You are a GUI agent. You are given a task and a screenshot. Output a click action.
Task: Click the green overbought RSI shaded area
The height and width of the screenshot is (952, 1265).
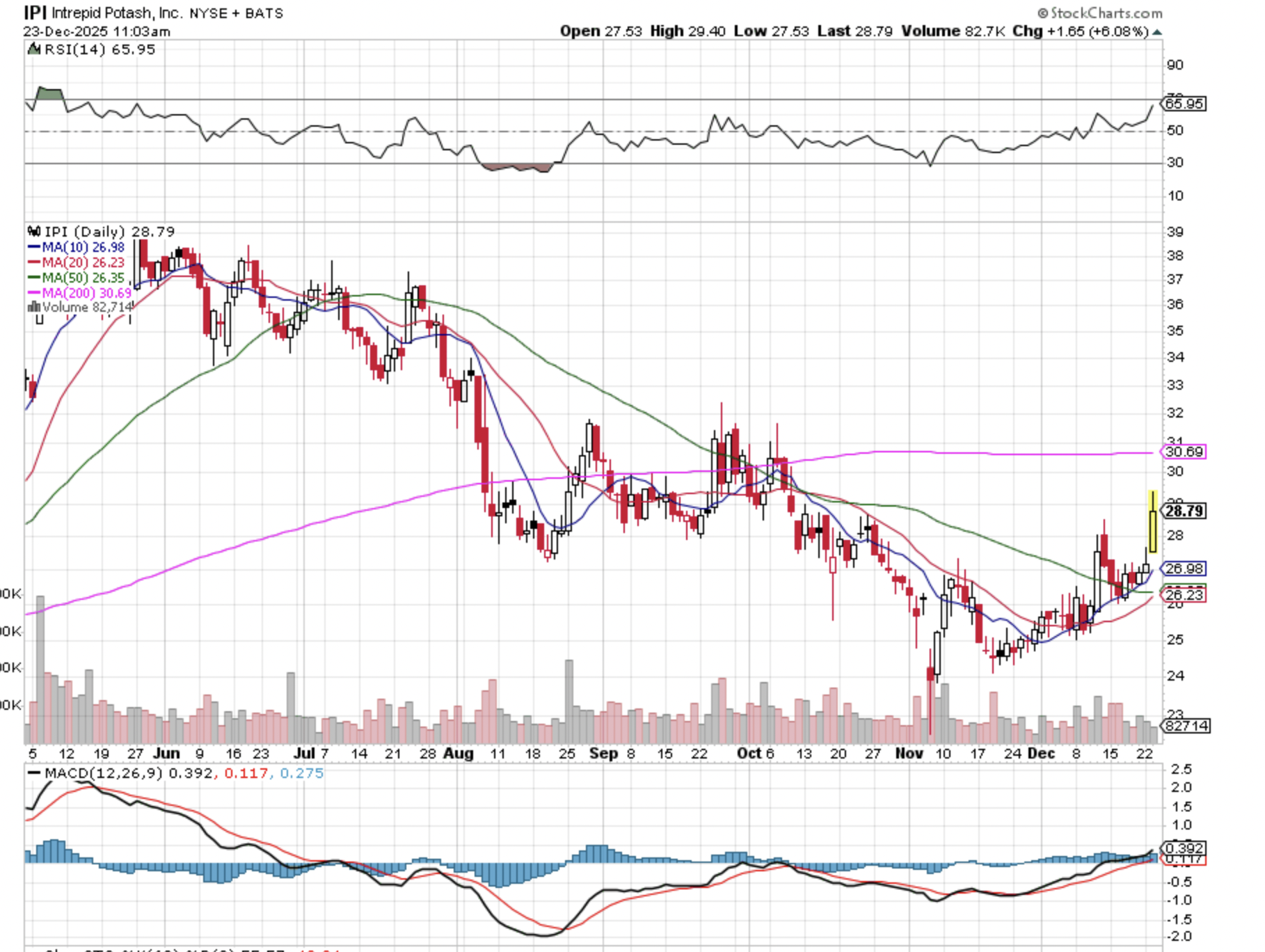tap(49, 94)
